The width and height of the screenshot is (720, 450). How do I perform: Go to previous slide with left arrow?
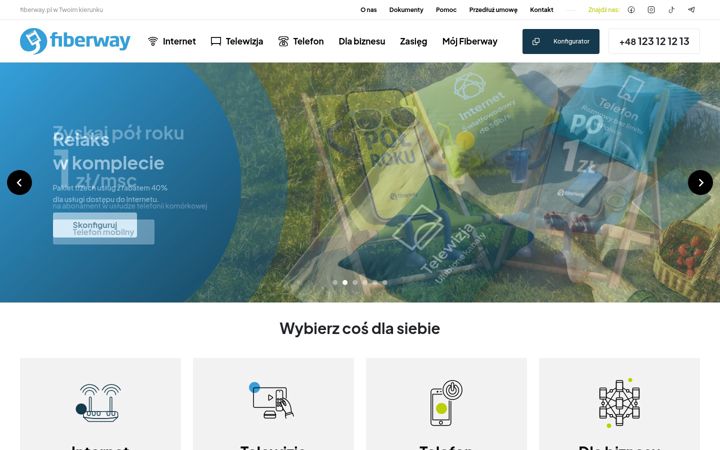click(x=19, y=182)
